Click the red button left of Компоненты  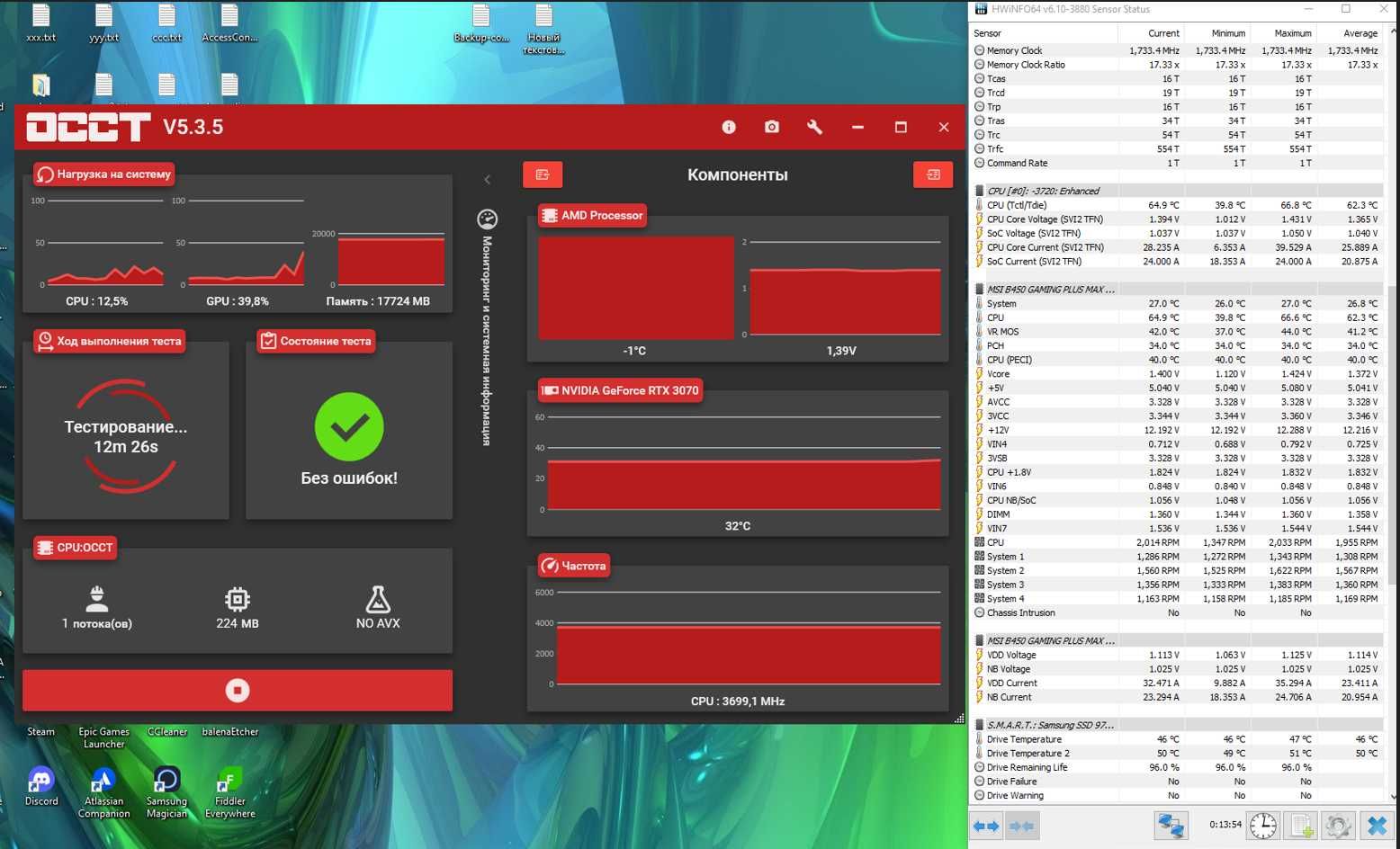pos(543,174)
